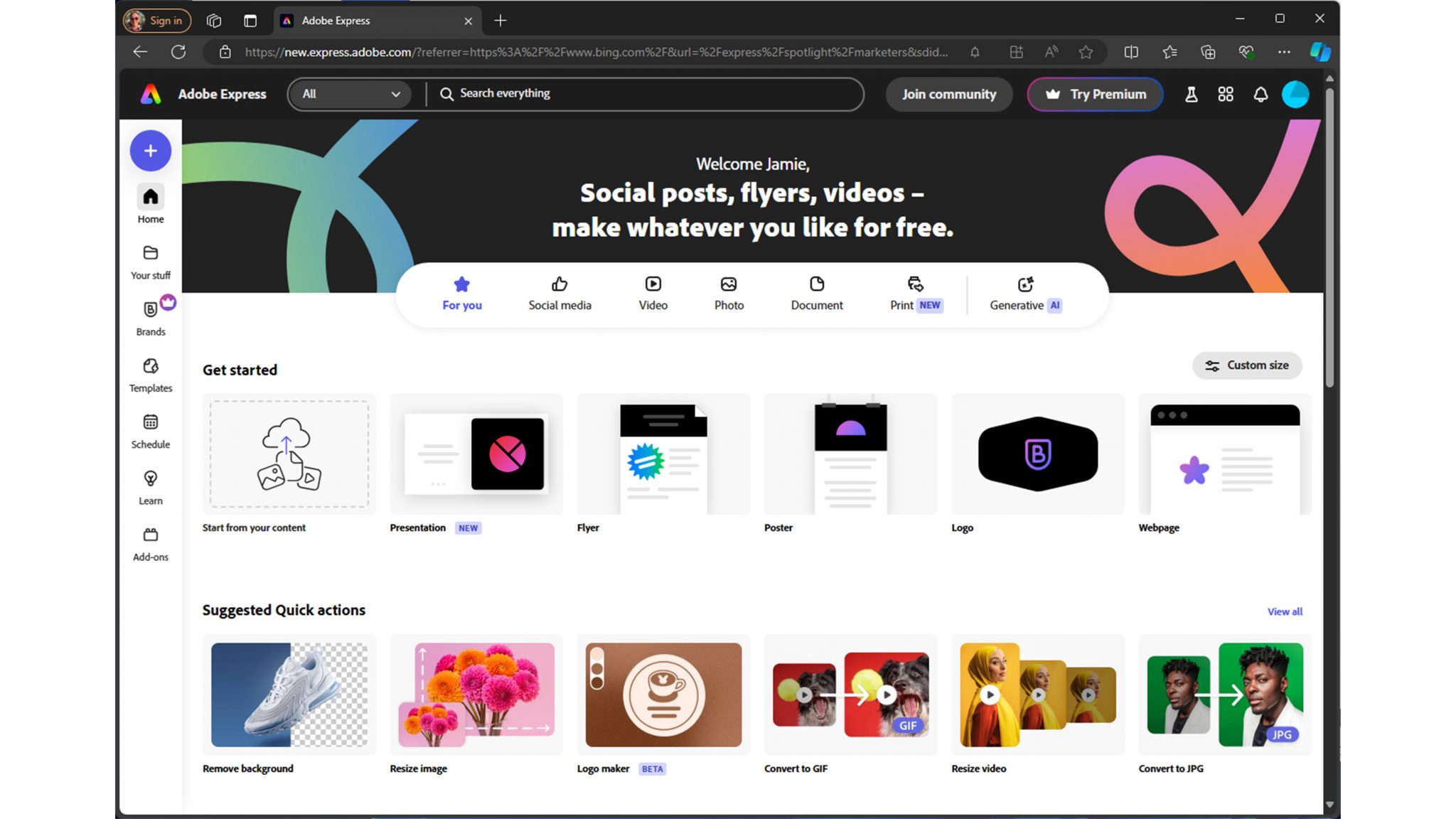
Task: Click the Custom size button
Action: click(x=1246, y=365)
